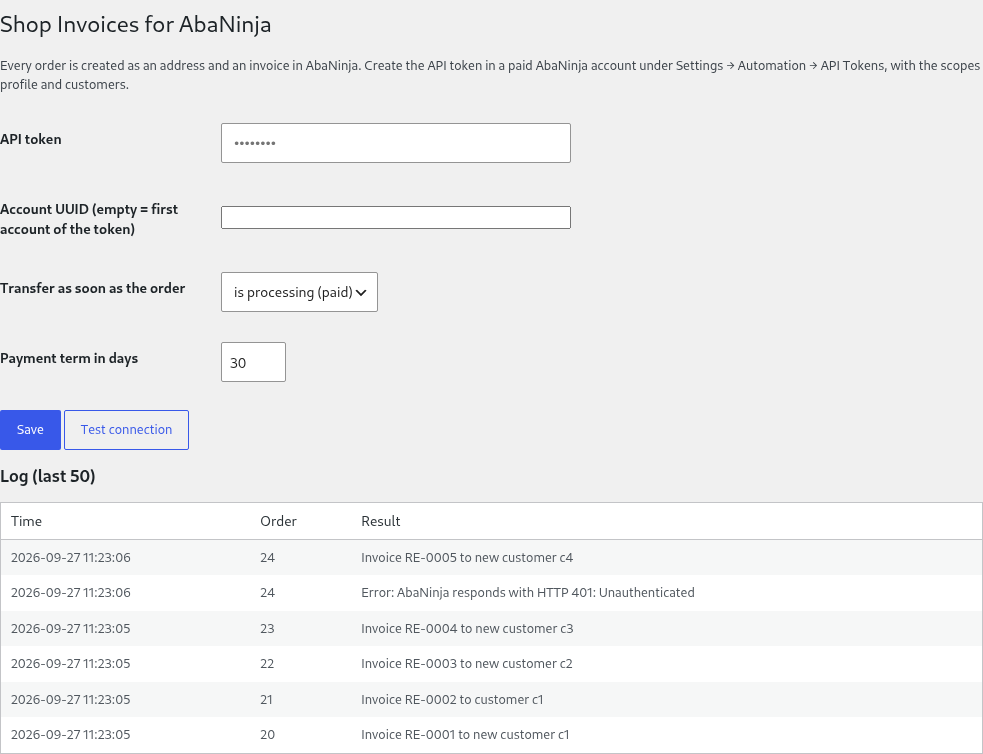Select the HTTP 401 Unauthenticated error entry

pyautogui.click(x=528, y=593)
